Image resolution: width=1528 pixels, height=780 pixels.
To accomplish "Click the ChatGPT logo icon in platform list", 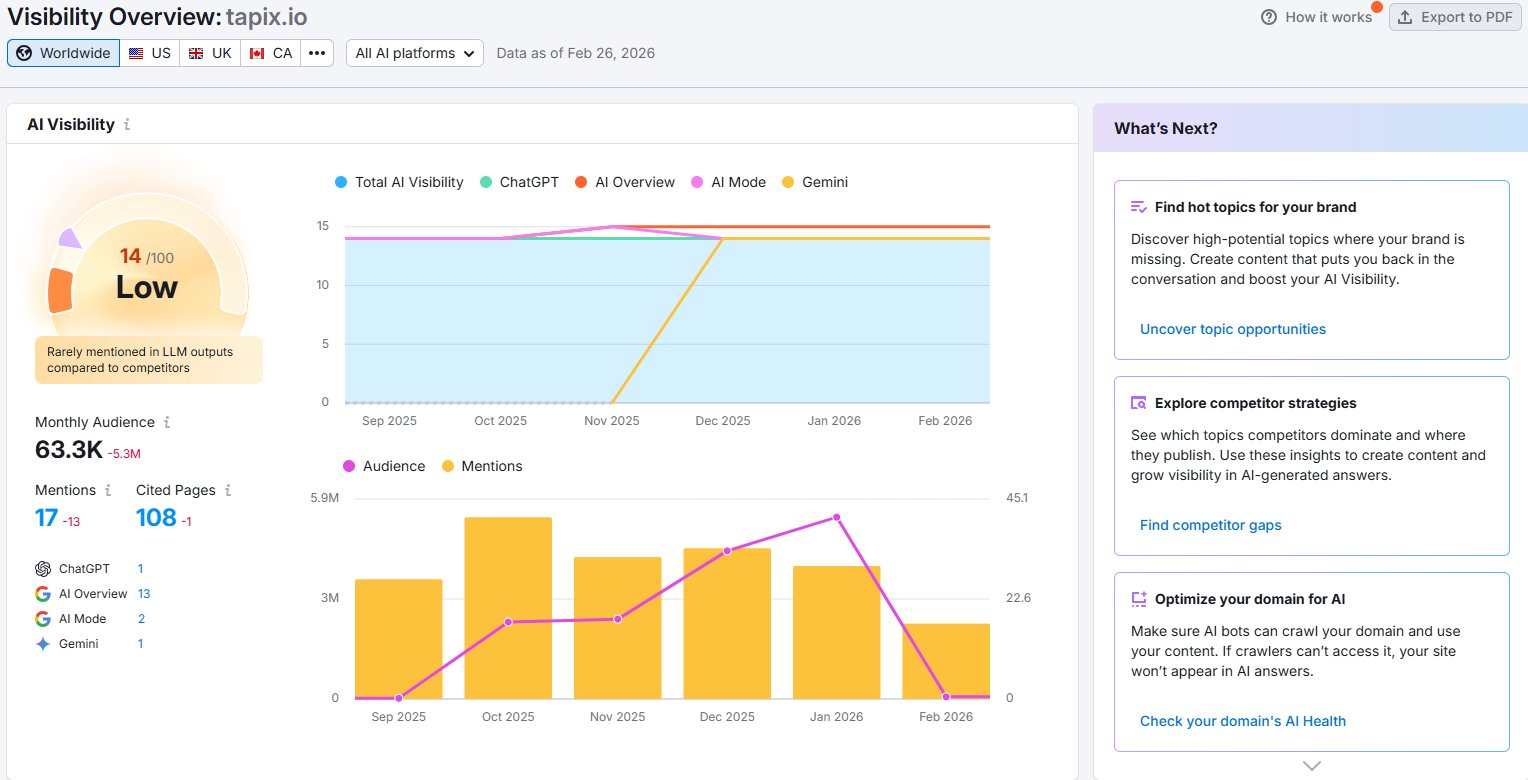I will (x=43, y=568).
